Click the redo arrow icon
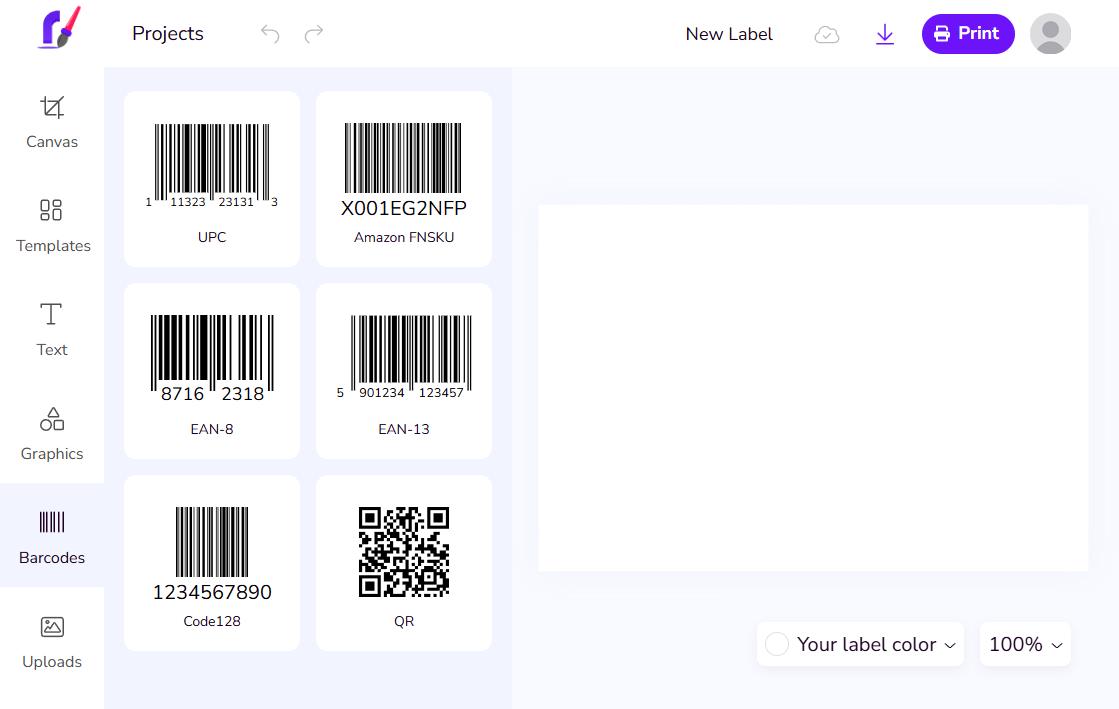The width and height of the screenshot is (1119, 709). [314, 34]
